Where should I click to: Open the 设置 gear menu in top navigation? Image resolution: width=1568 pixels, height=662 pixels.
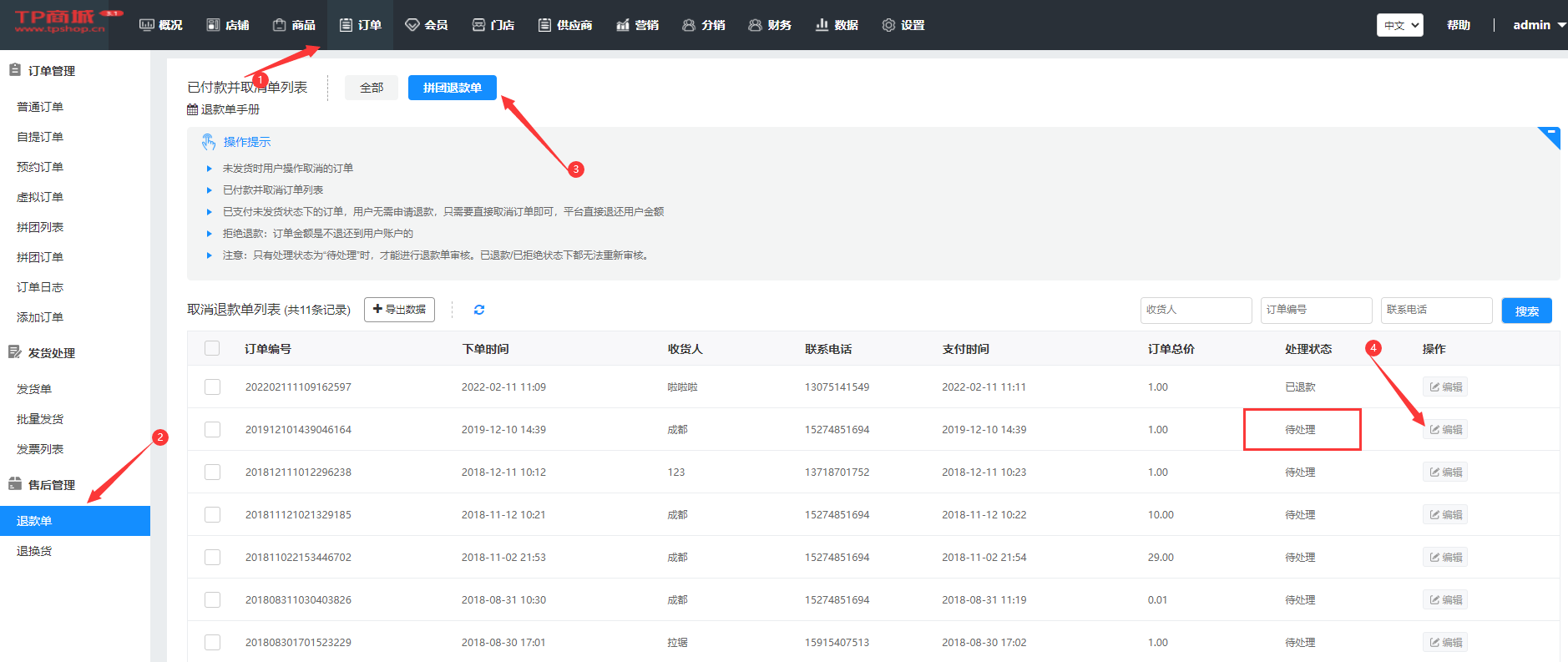pyautogui.click(x=903, y=25)
